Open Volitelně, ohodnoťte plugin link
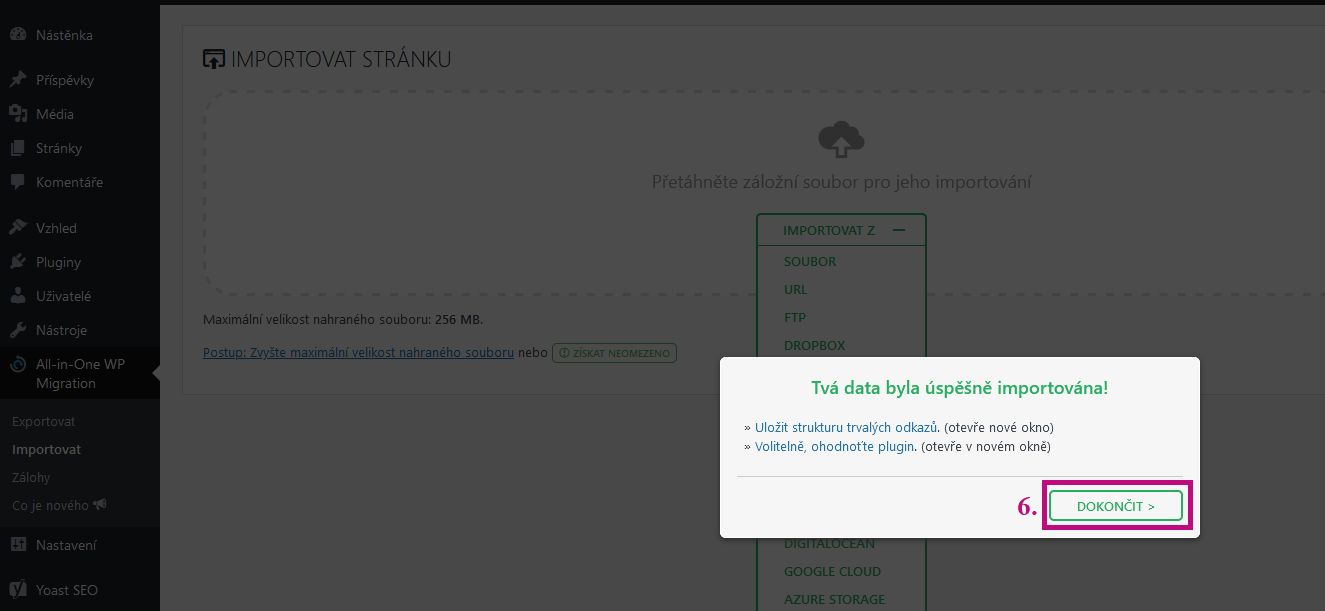 834,447
